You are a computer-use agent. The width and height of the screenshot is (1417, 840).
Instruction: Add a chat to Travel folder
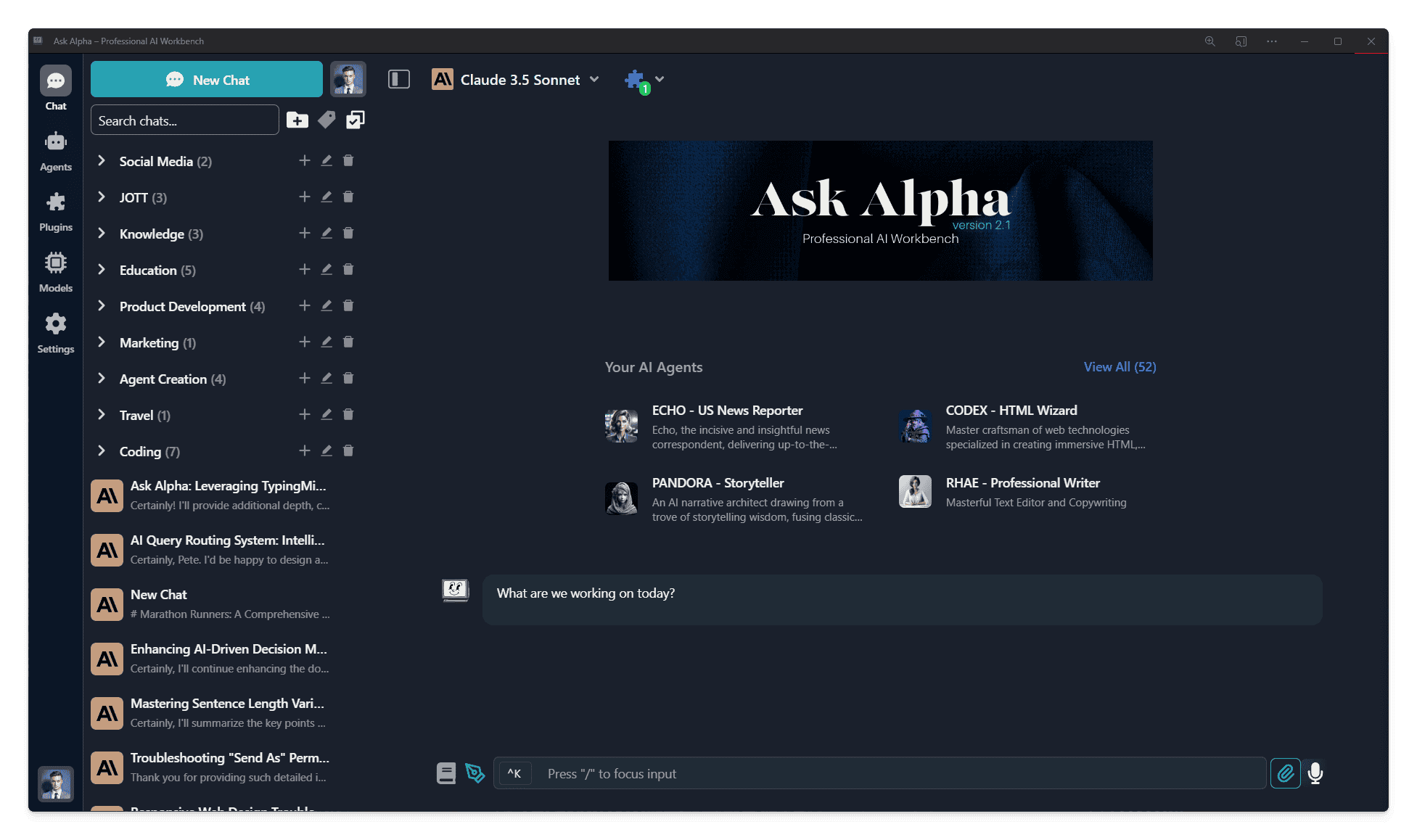coord(305,414)
